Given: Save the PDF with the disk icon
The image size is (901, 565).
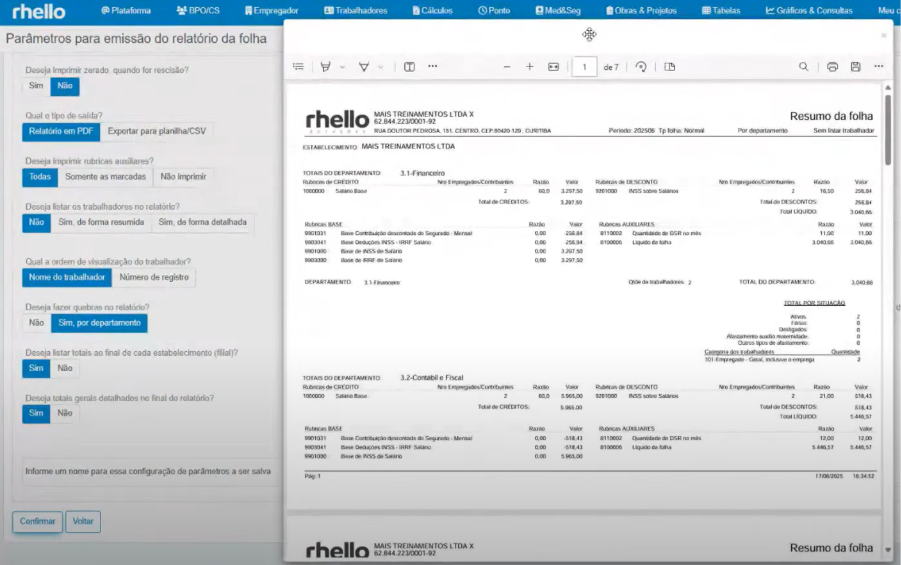Looking at the screenshot, I should pyautogui.click(x=855, y=67).
